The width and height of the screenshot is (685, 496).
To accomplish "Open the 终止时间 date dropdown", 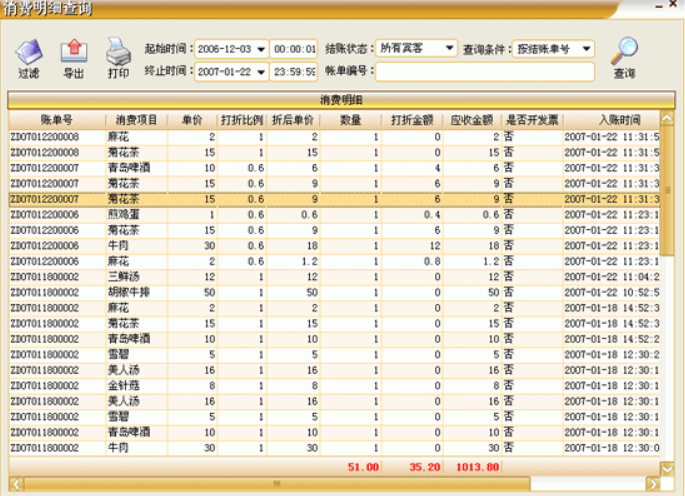I will tap(260, 72).
